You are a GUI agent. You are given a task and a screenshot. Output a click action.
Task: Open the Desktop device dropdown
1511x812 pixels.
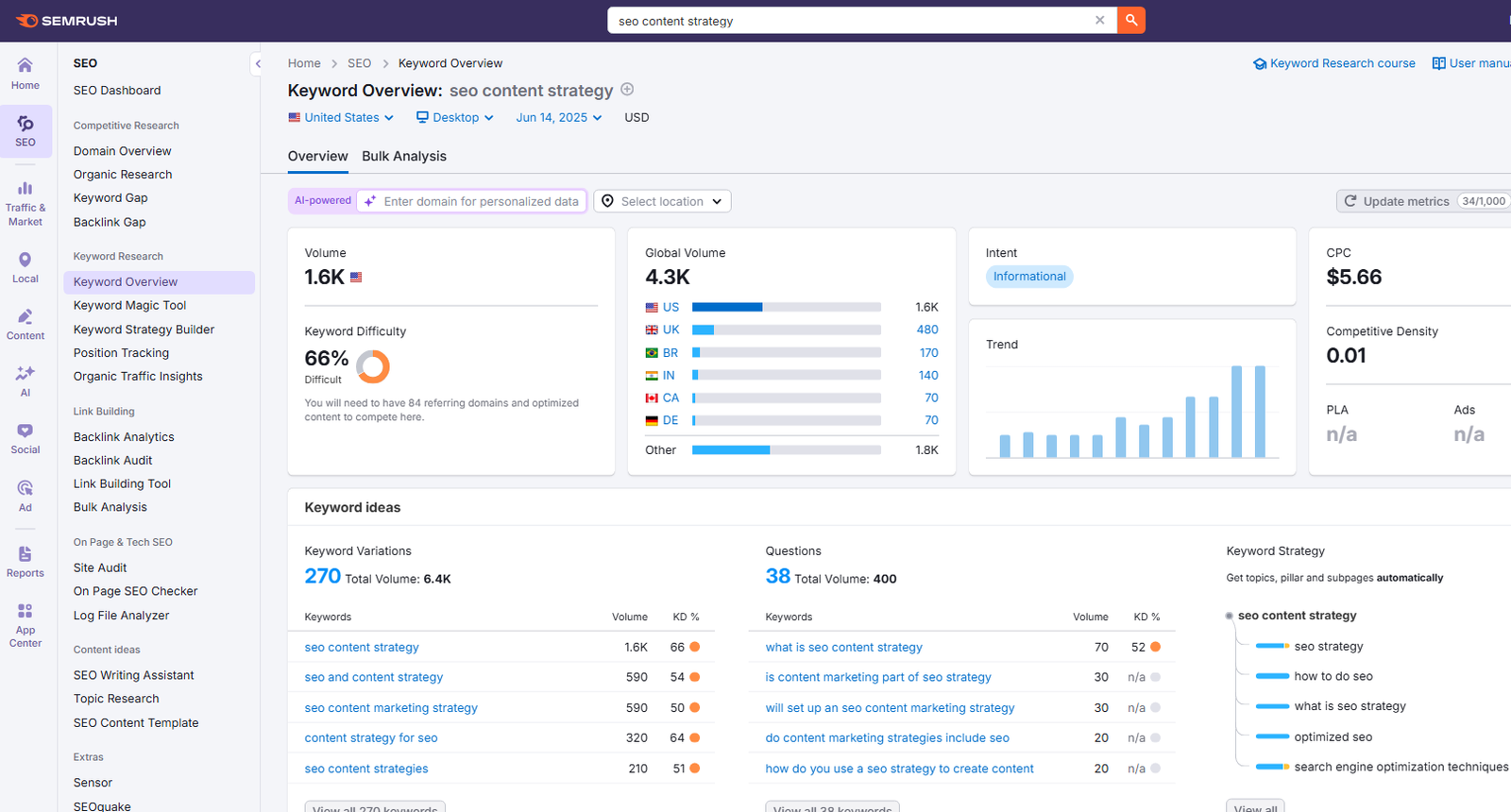click(x=455, y=118)
